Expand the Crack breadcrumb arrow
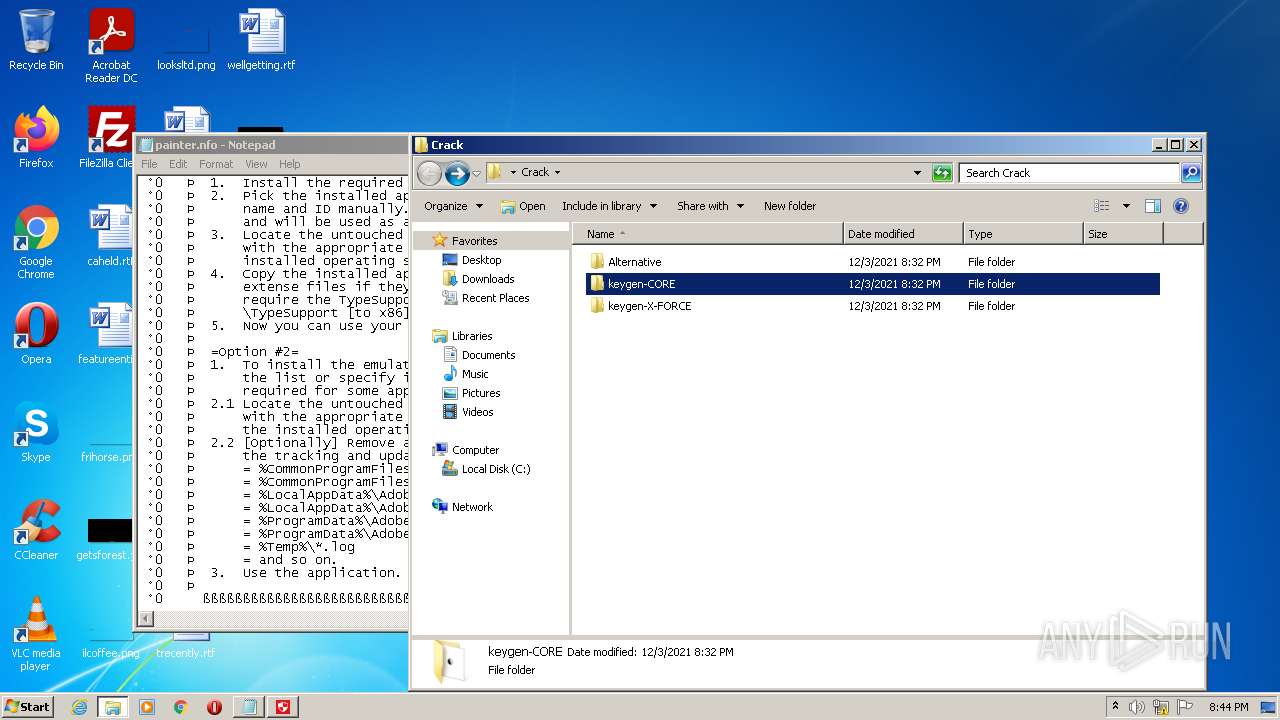Viewport: 1280px width, 720px height. pos(557,172)
